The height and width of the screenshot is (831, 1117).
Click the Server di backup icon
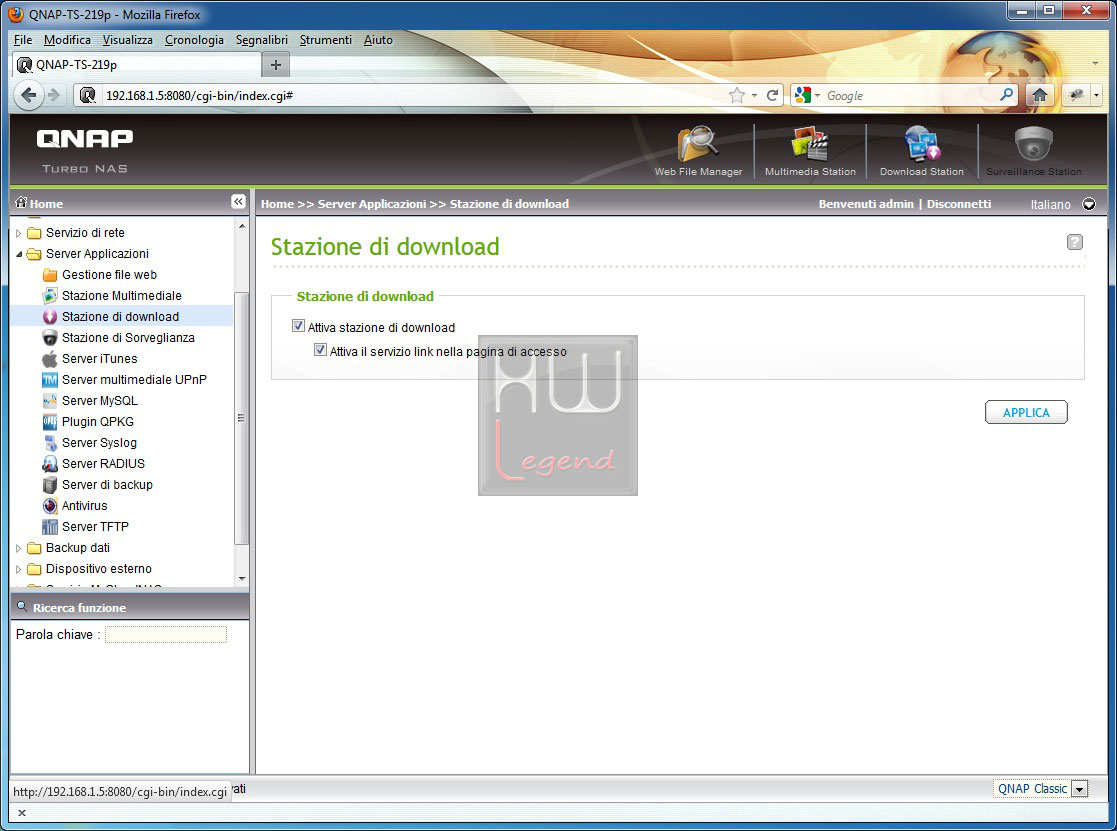coord(50,484)
